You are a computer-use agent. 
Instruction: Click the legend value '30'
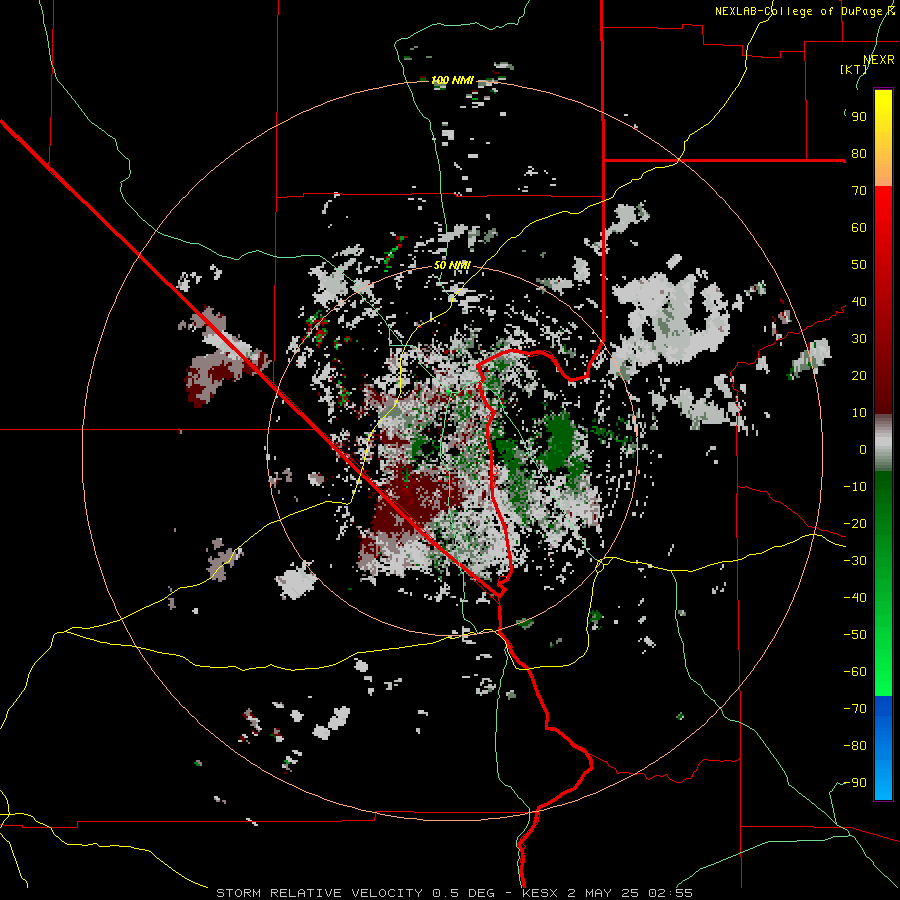859,339
